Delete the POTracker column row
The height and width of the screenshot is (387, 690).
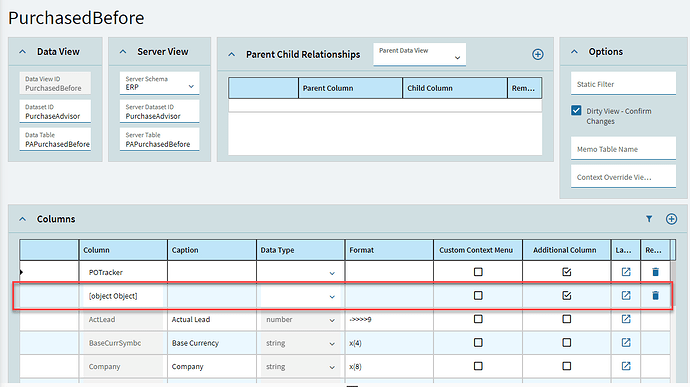point(655,272)
